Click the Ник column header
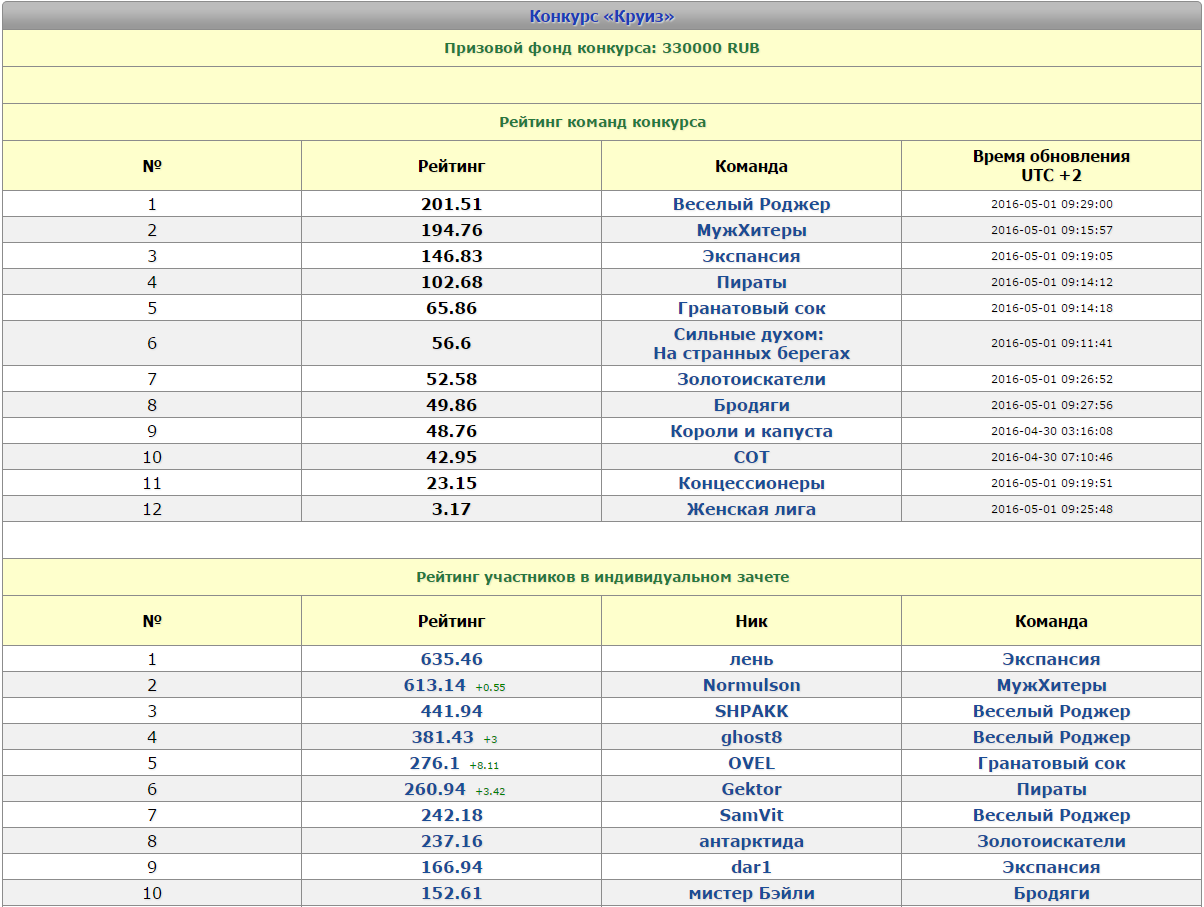Screen dimensions: 1204x907 click(751, 621)
